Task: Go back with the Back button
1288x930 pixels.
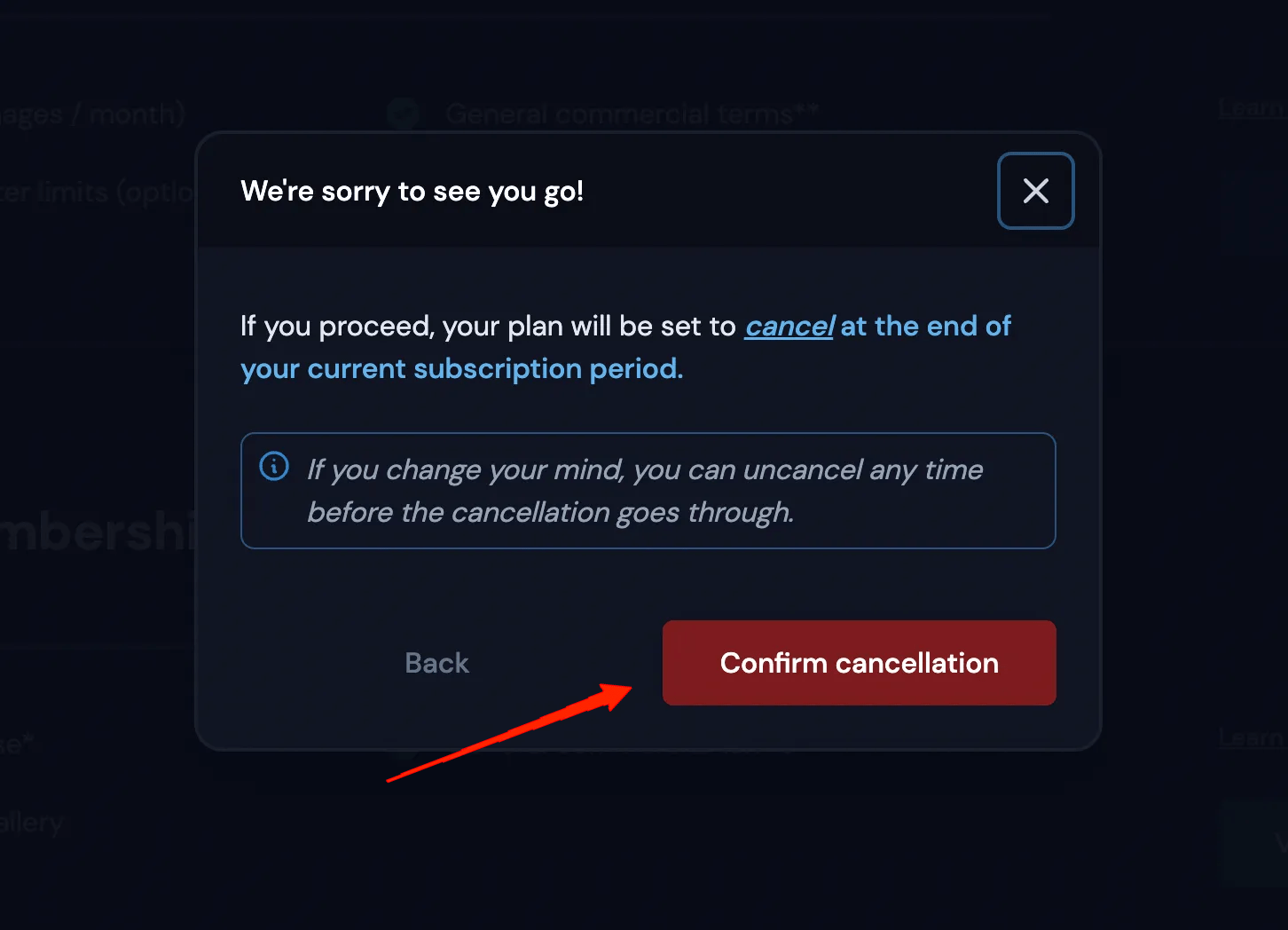Action: 436,663
